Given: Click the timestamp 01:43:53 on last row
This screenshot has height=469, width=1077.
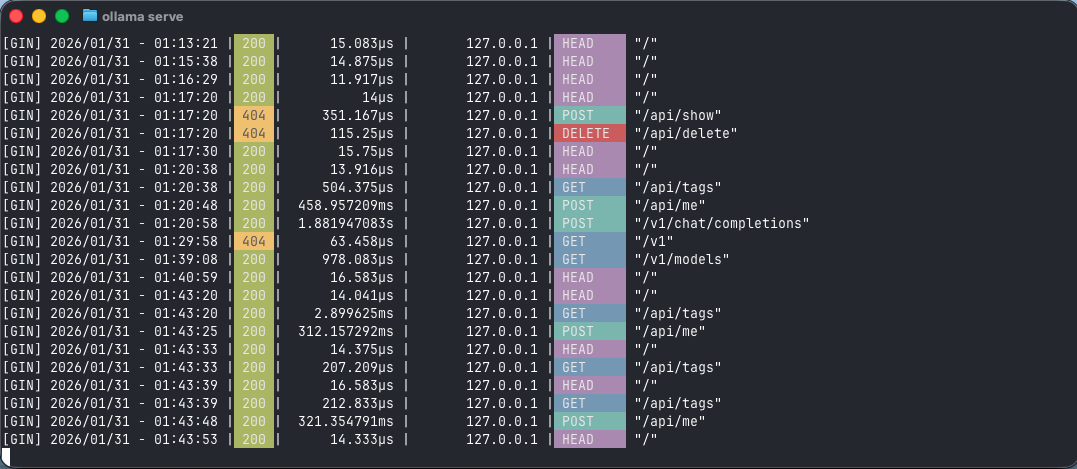Looking at the screenshot, I should 186,439.
